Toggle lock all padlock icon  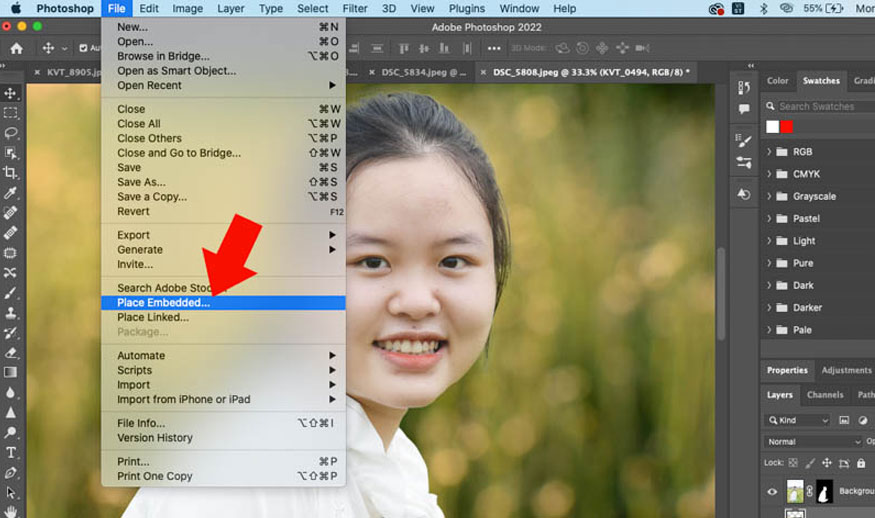coord(861,463)
